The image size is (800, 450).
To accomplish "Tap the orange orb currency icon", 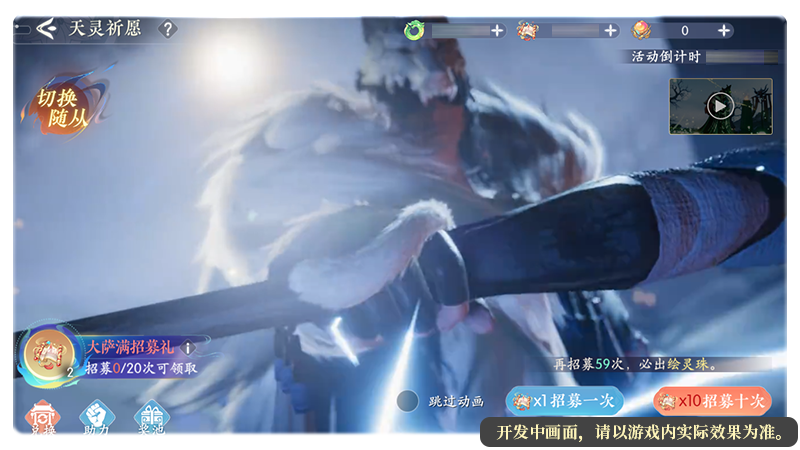I will [x=641, y=30].
